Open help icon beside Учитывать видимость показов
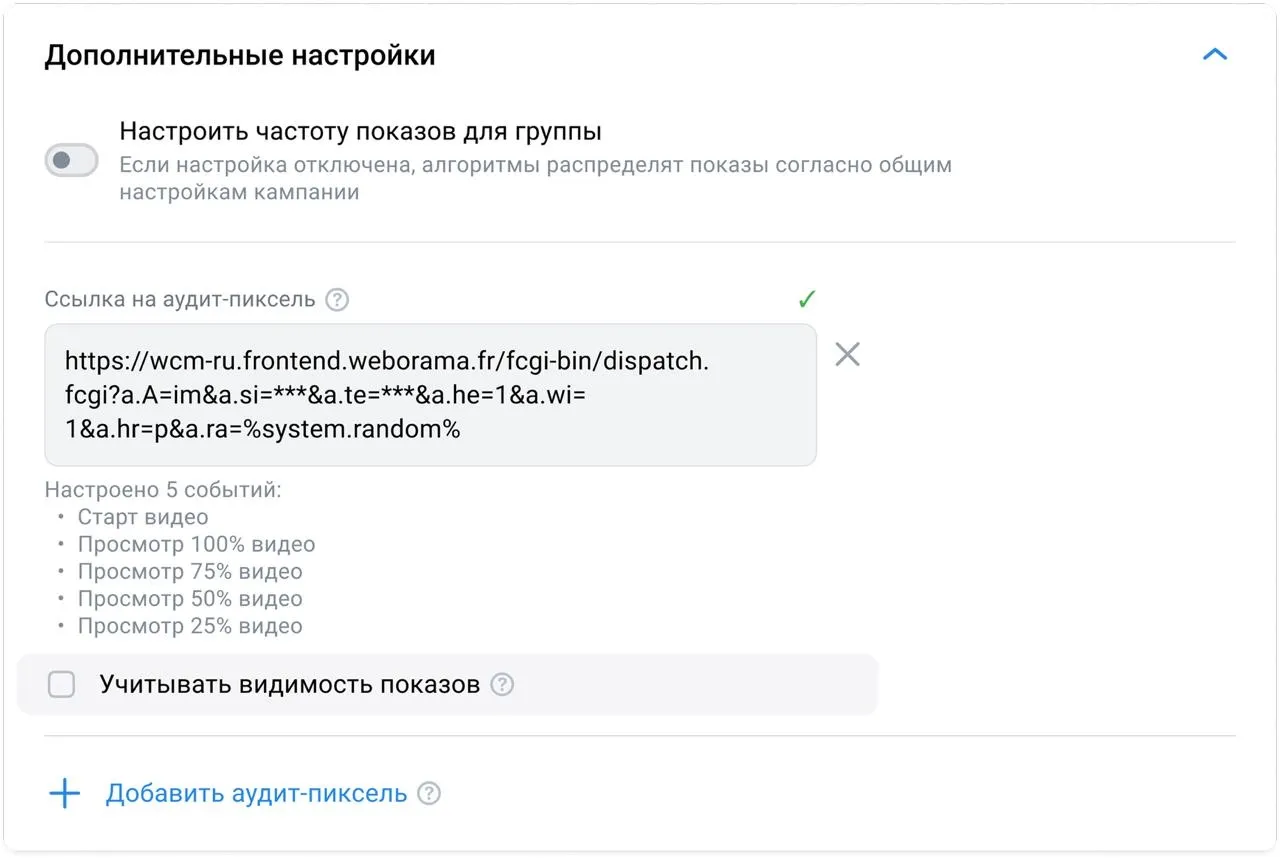1280x858 pixels. tap(502, 685)
